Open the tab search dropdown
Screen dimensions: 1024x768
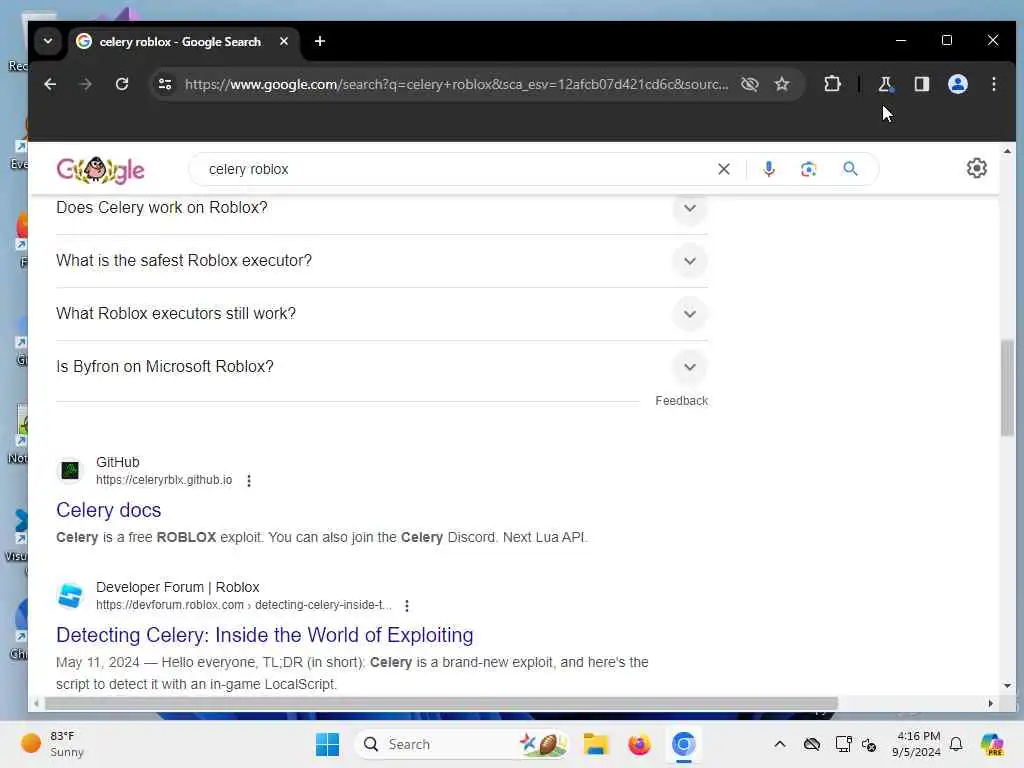[48, 41]
